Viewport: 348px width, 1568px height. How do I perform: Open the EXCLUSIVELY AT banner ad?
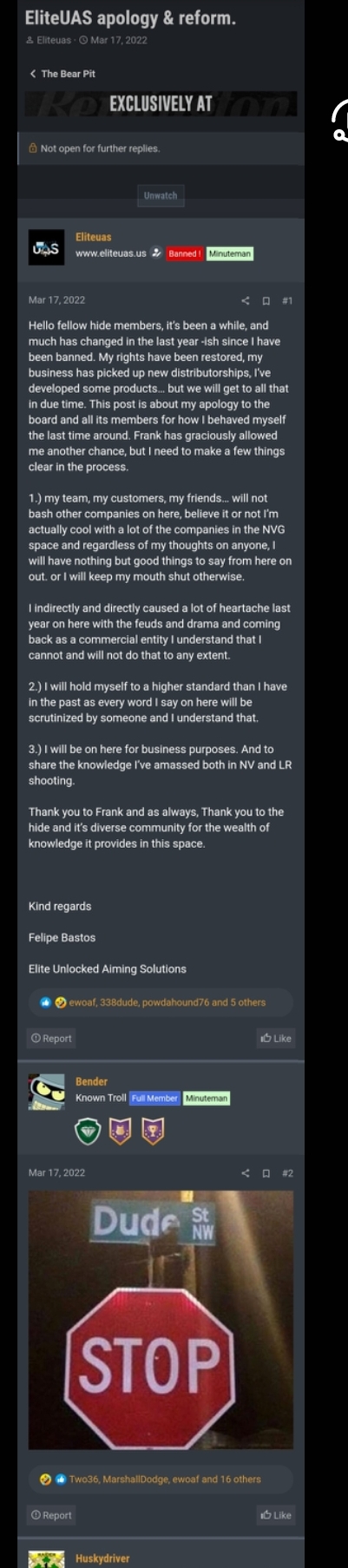pyautogui.click(x=161, y=104)
